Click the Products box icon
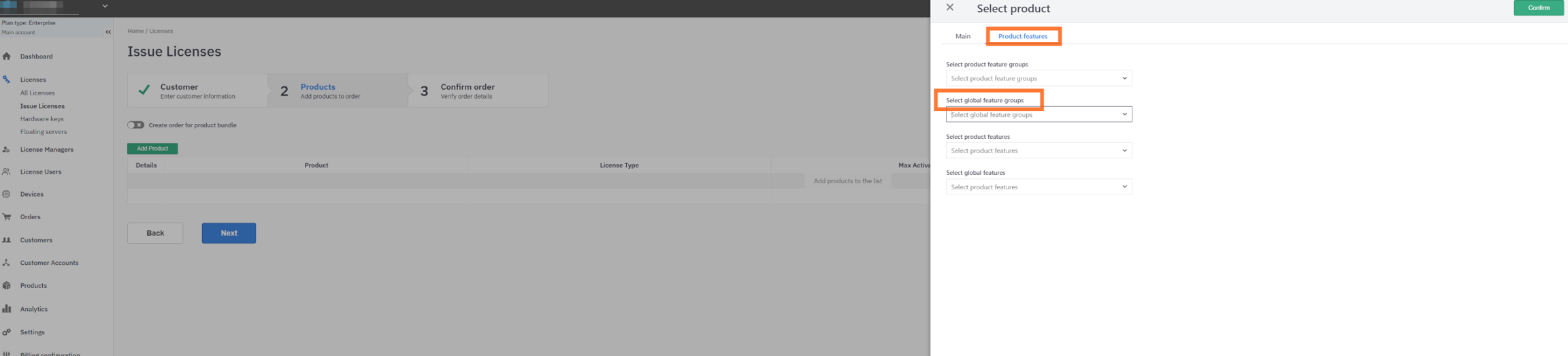 click(x=7, y=286)
